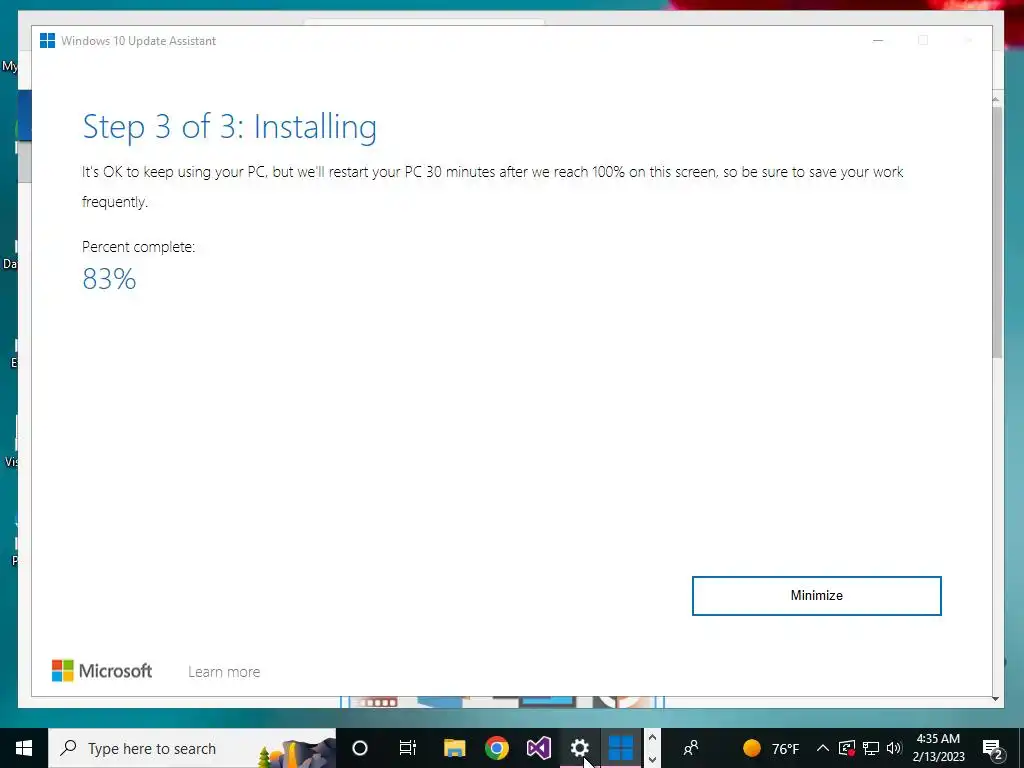
Task: Open the Learn more link
Action: [x=224, y=672]
